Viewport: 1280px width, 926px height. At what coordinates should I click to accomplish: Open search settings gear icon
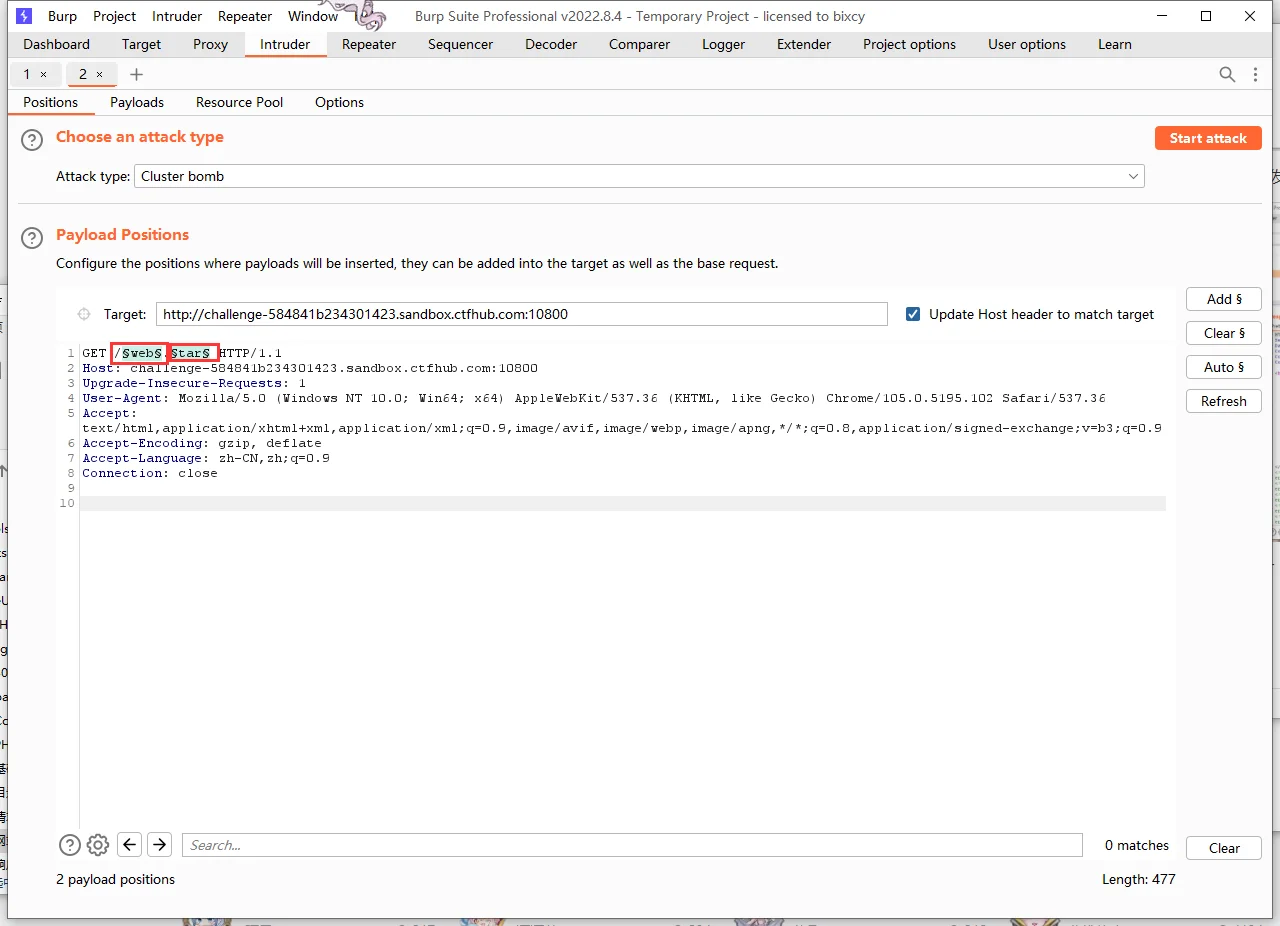tap(98, 845)
